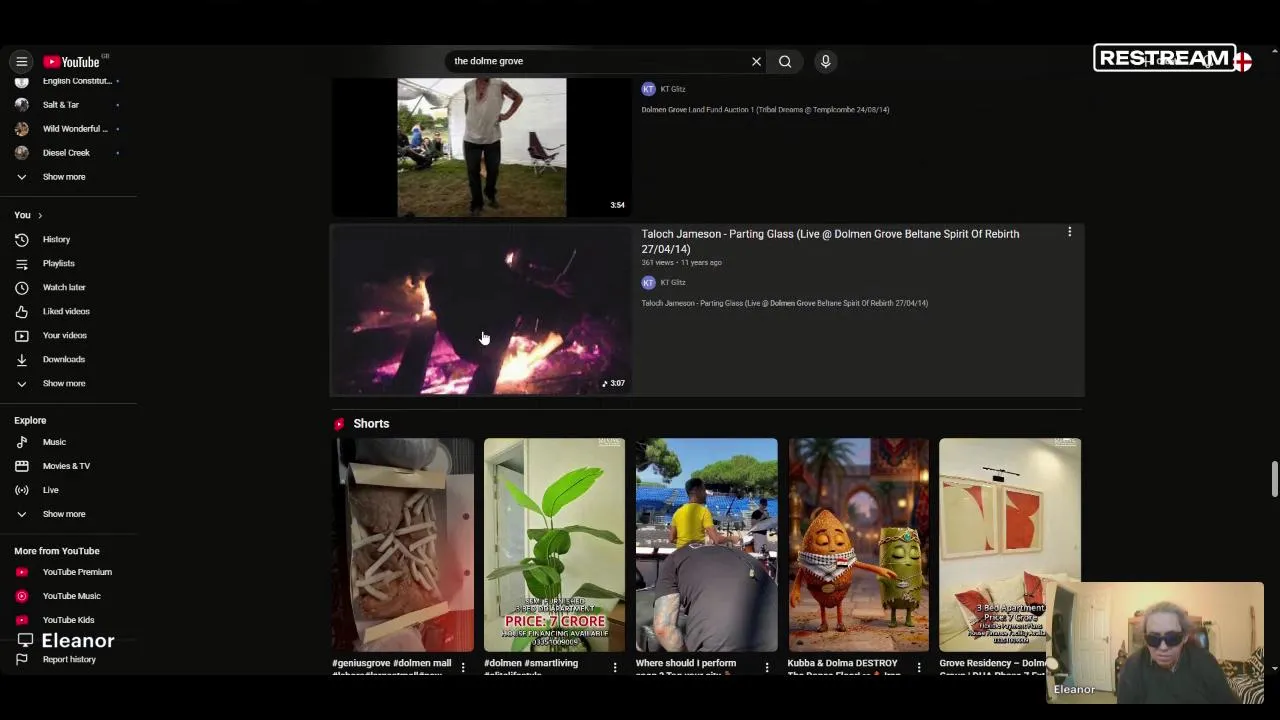Viewport: 1280px width, 720px height.
Task: Open options for 'Where should I perform' short
Action: point(767,667)
